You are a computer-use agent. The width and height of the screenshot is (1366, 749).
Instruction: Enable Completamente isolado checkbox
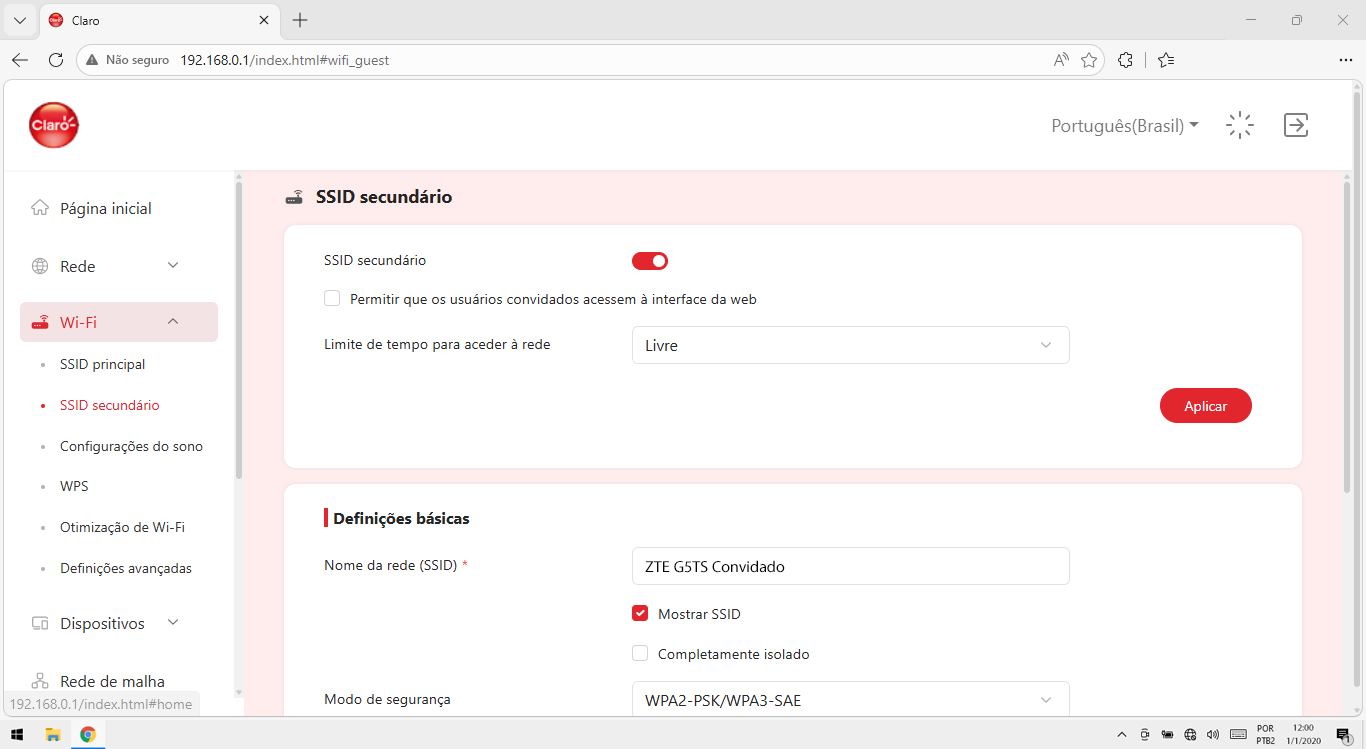[640, 653]
